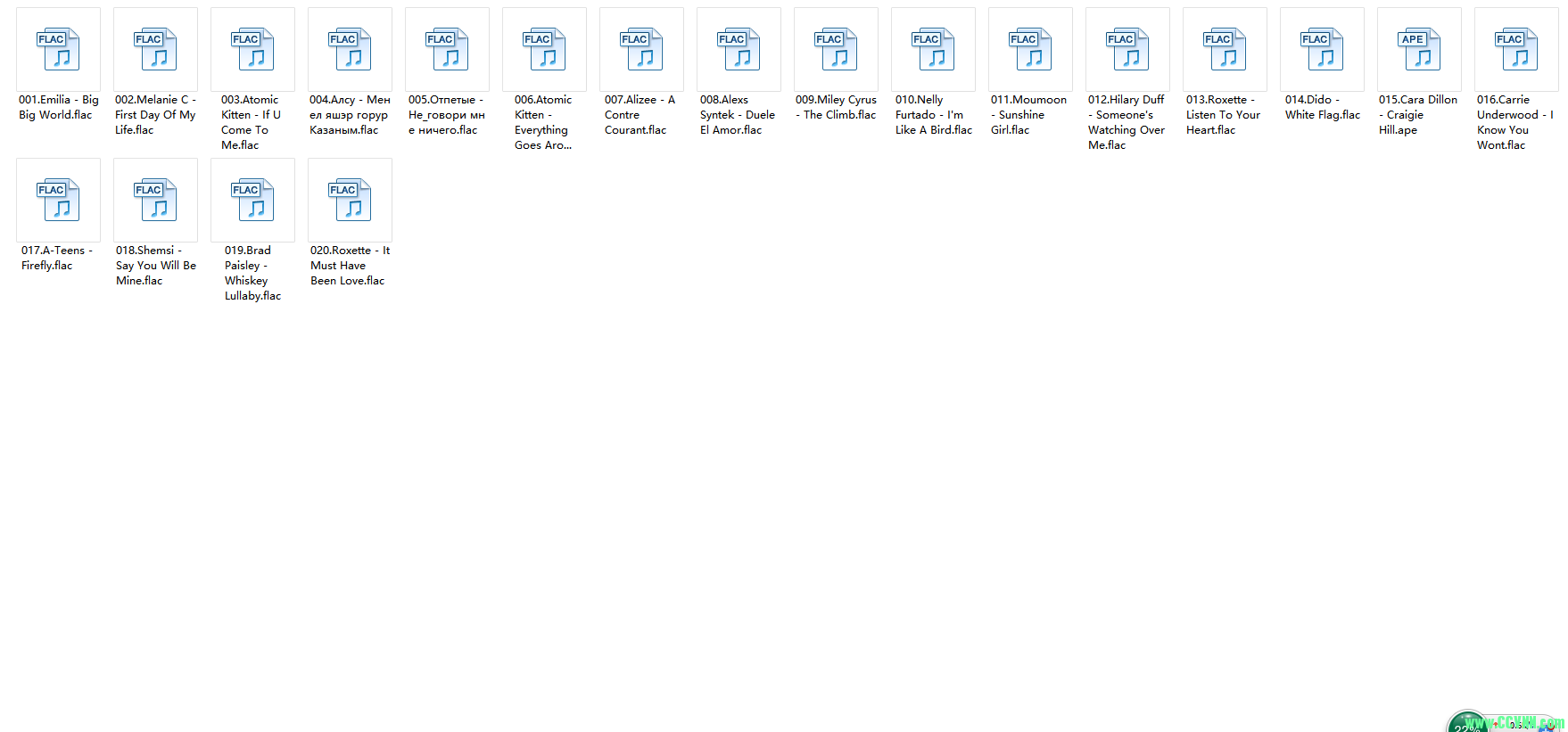The width and height of the screenshot is (1568, 732).
Task: Click label '009.Miley Cyrus - The Climb.flac'
Action: click(x=836, y=107)
